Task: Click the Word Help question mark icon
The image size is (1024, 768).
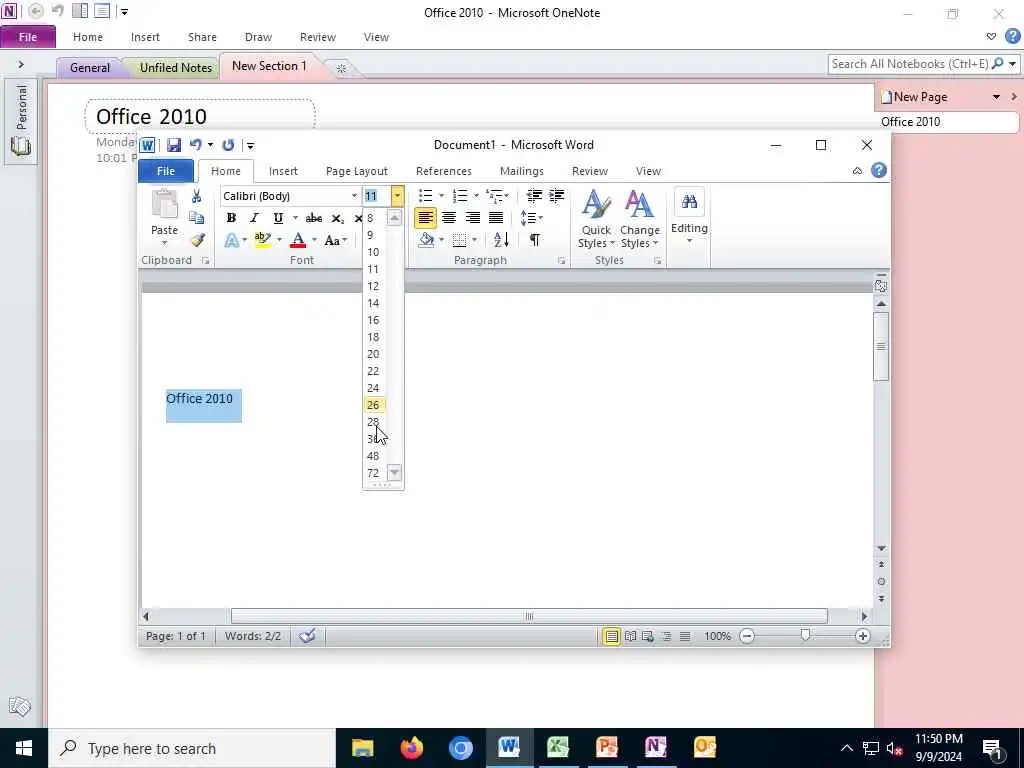Action: pyautogui.click(x=879, y=170)
